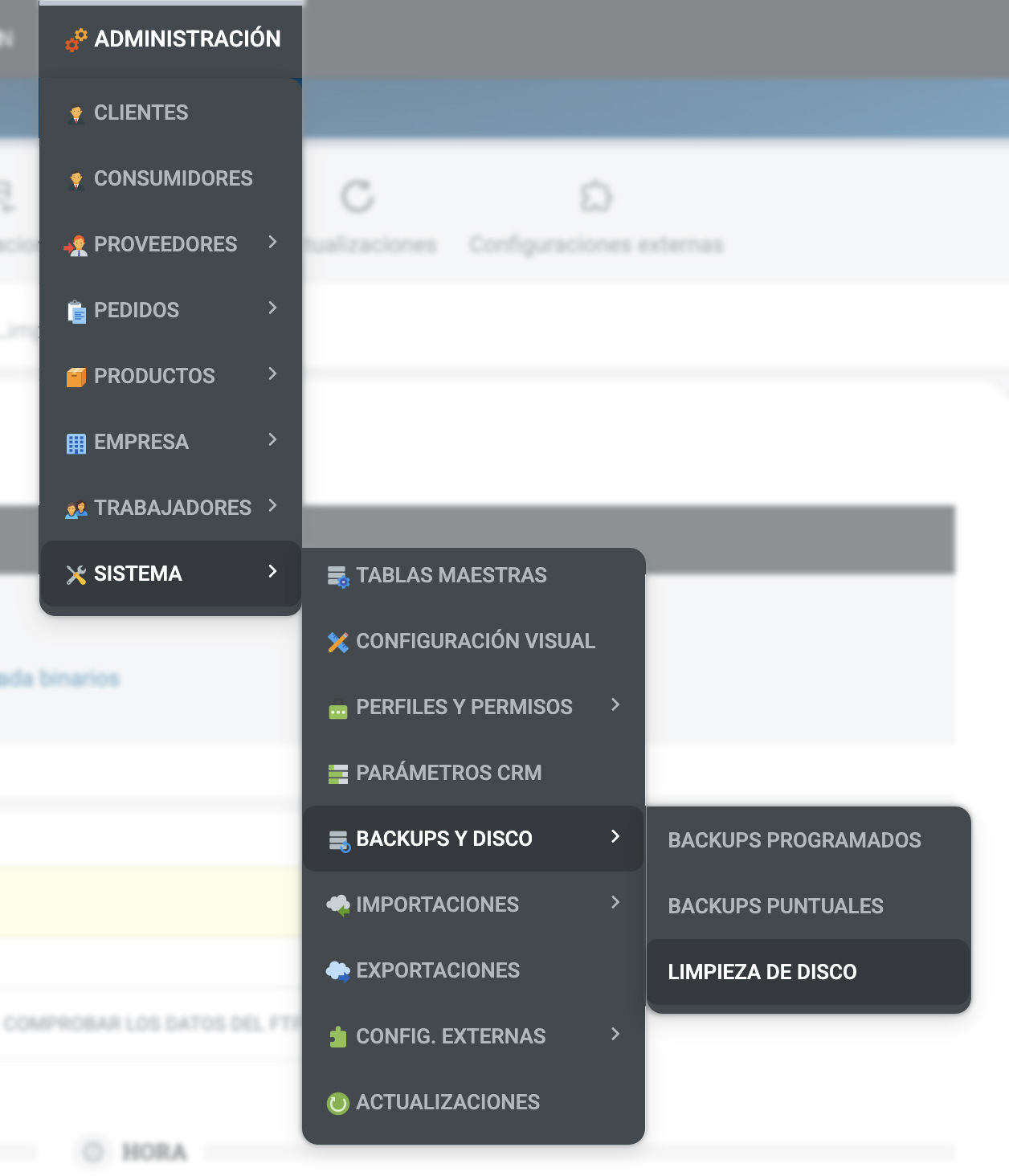Click the Consumidores person icon
Screen dimensions: 1009x1176
76,180
